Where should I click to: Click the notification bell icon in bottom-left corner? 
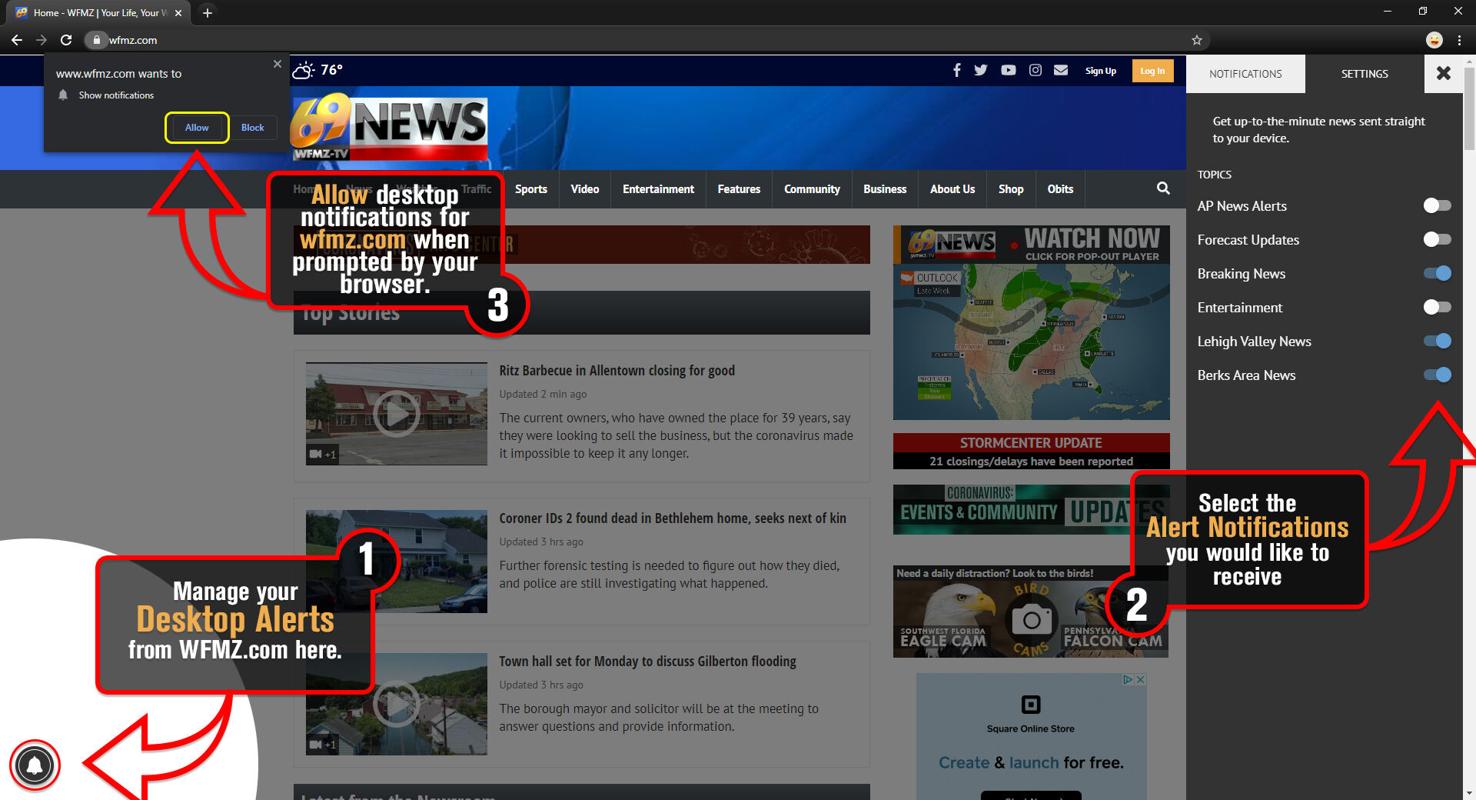(x=34, y=765)
